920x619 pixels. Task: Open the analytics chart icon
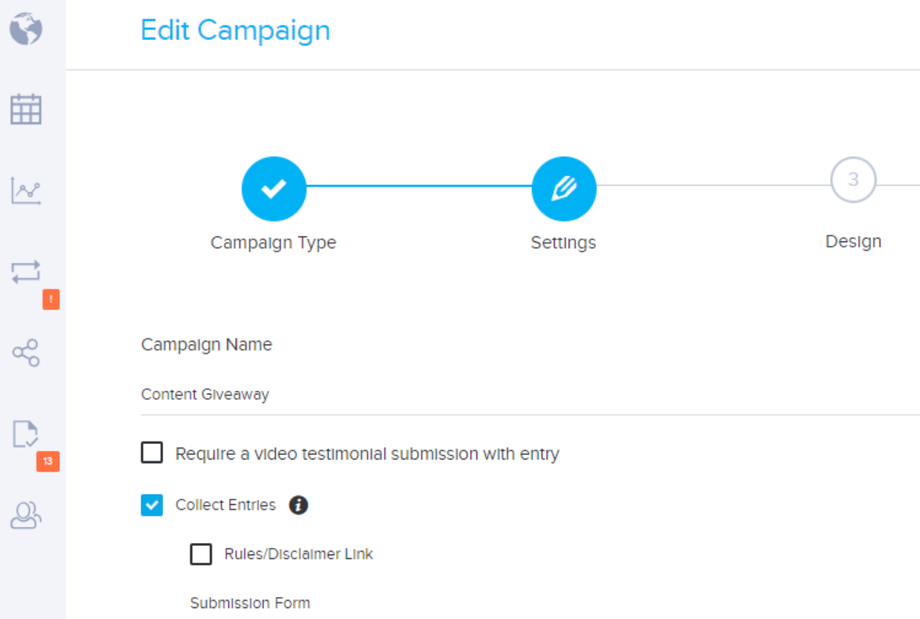[x=26, y=190]
